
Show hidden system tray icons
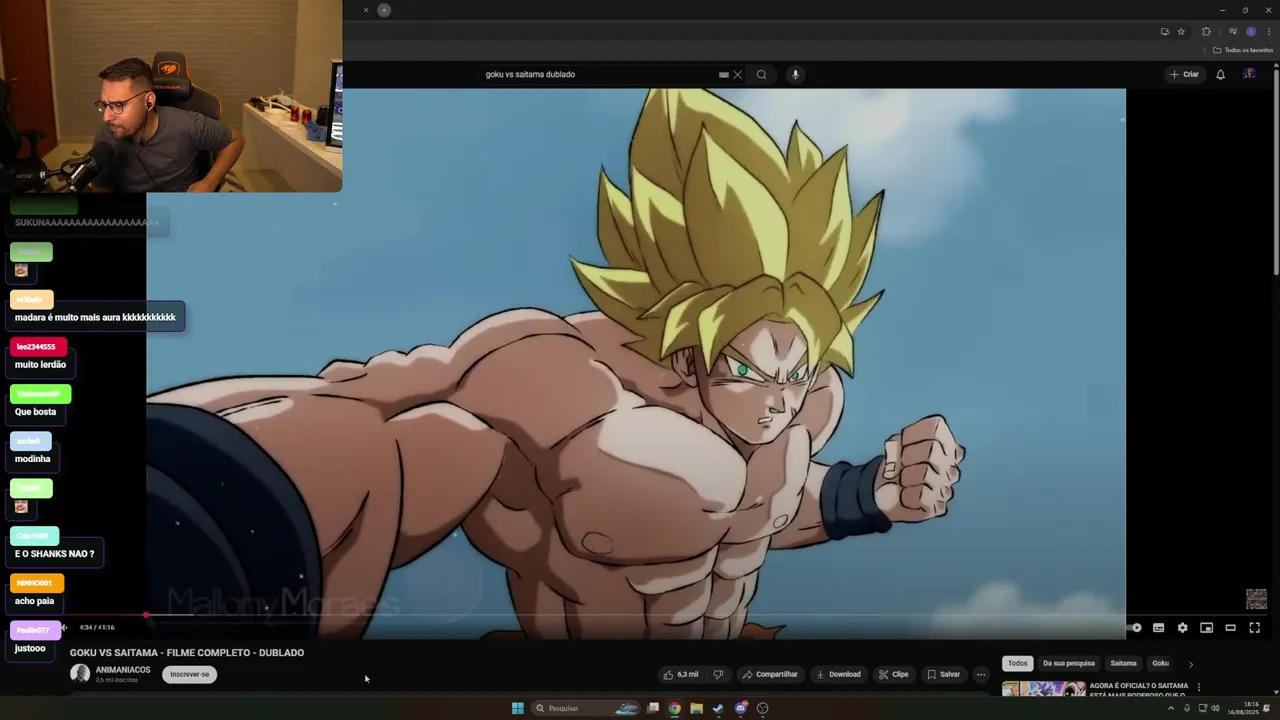click(x=1171, y=708)
